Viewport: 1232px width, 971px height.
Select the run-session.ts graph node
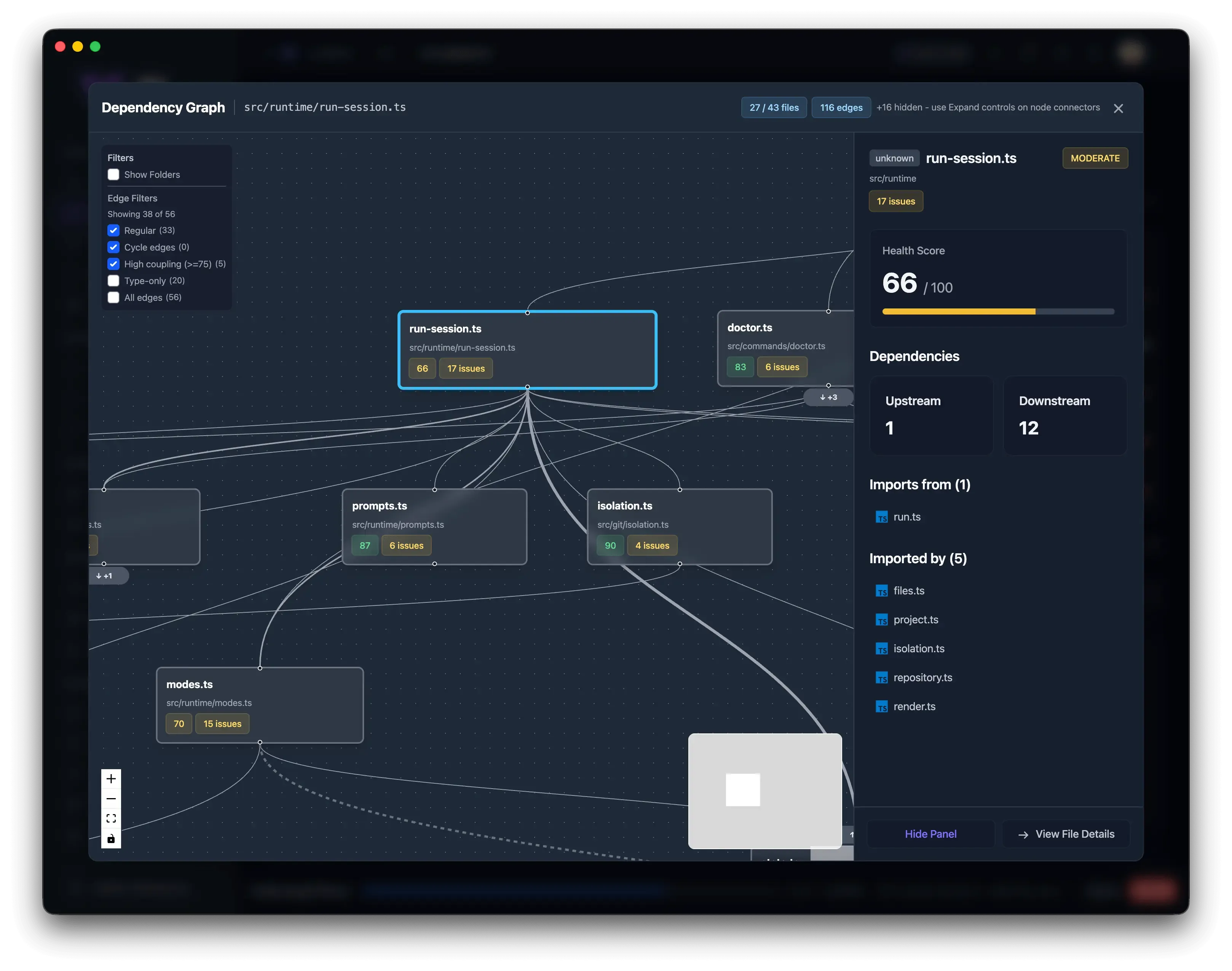(527, 350)
